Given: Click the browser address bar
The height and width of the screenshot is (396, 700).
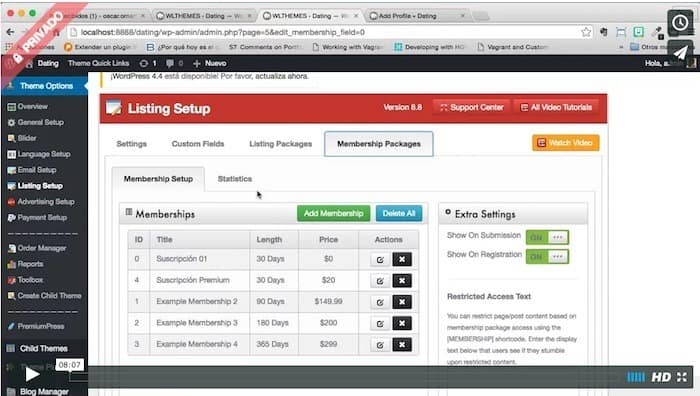Looking at the screenshot, I should pos(324,32).
